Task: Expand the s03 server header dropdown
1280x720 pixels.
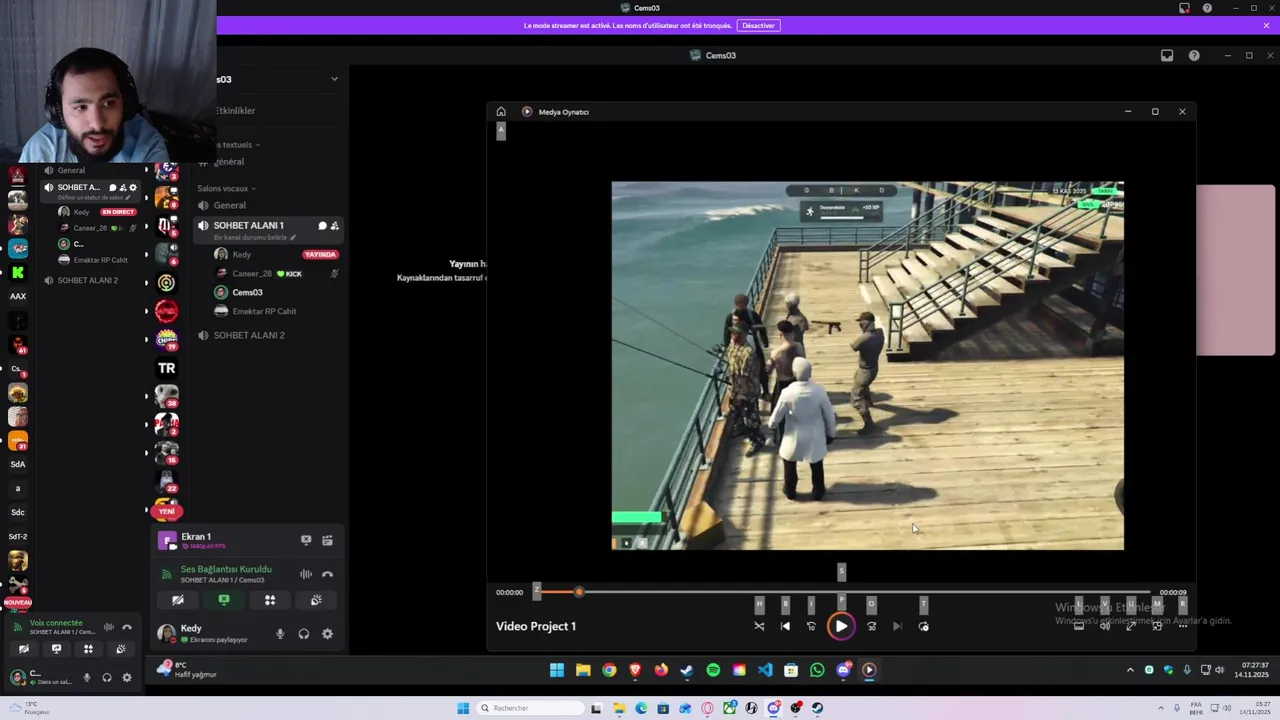Action: (334, 79)
